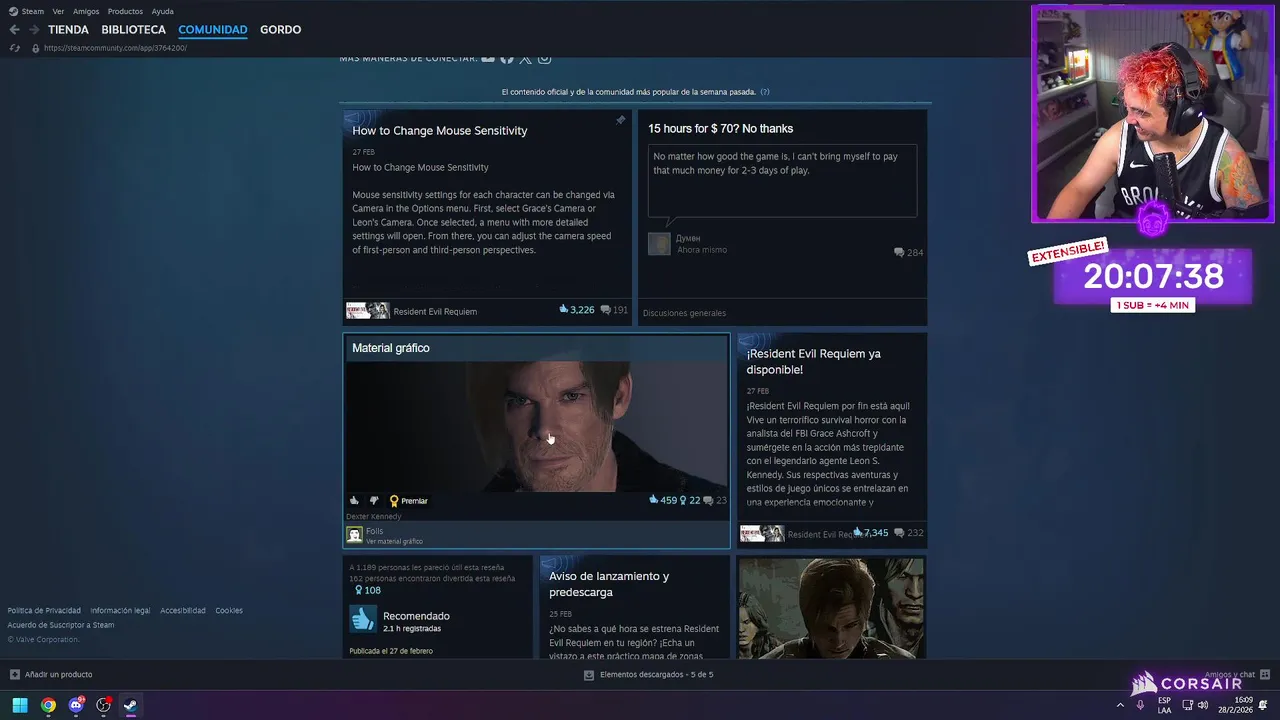Open Discusiones generales link
Screen dimensions: 1280x720
(x=684, y=313)
